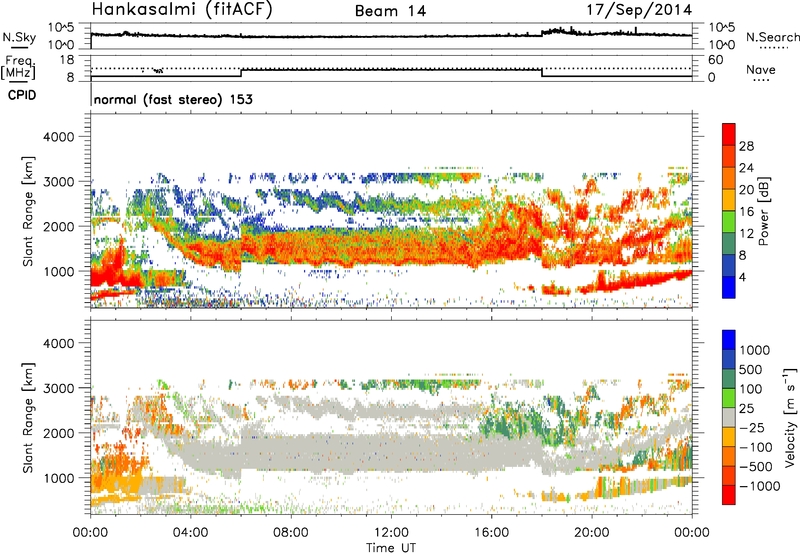Click the 1000 tick on the velocity scale

(x=754, y=350)
